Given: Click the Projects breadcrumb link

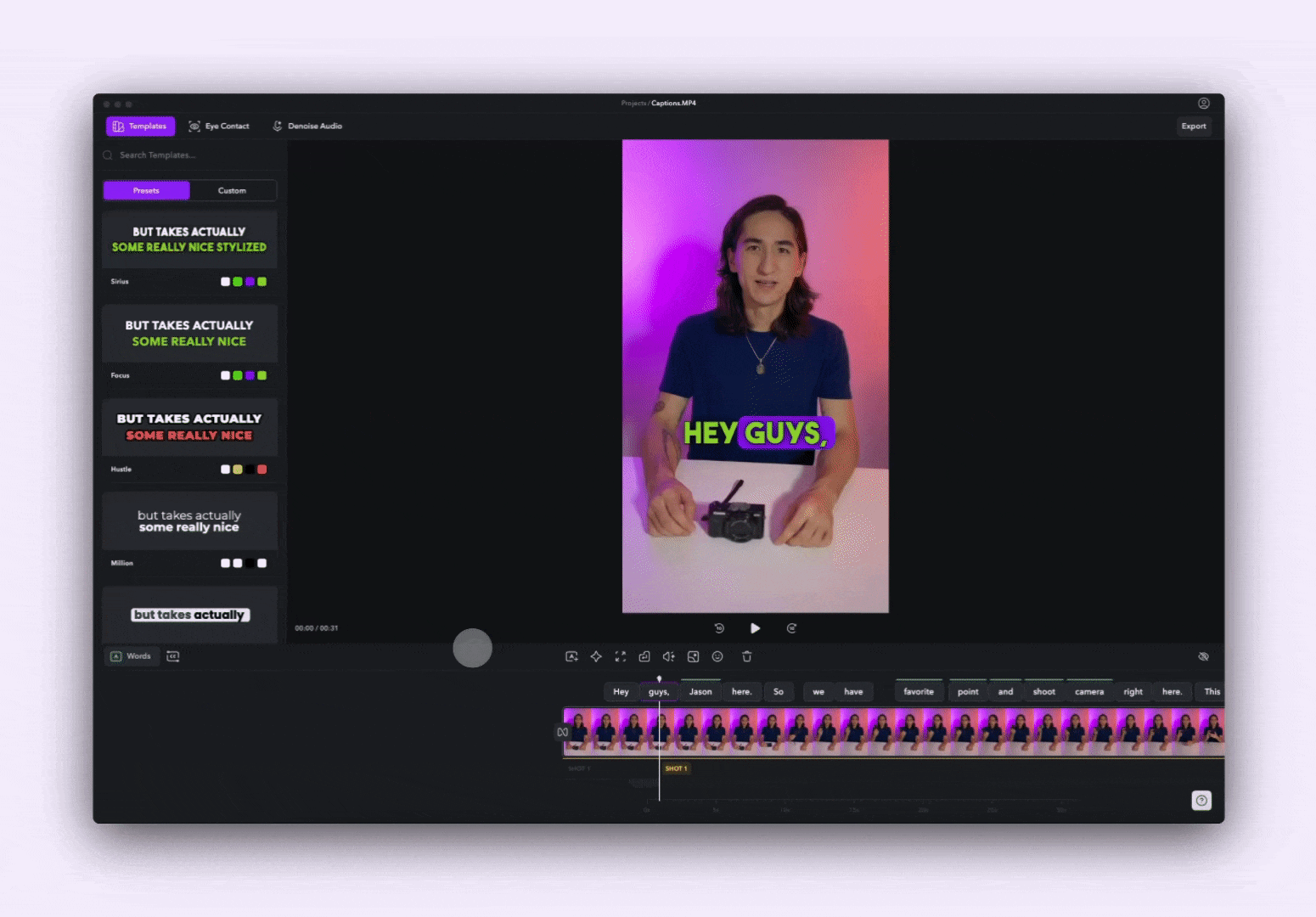Looking at the screenshot, I should pos(633,103).
